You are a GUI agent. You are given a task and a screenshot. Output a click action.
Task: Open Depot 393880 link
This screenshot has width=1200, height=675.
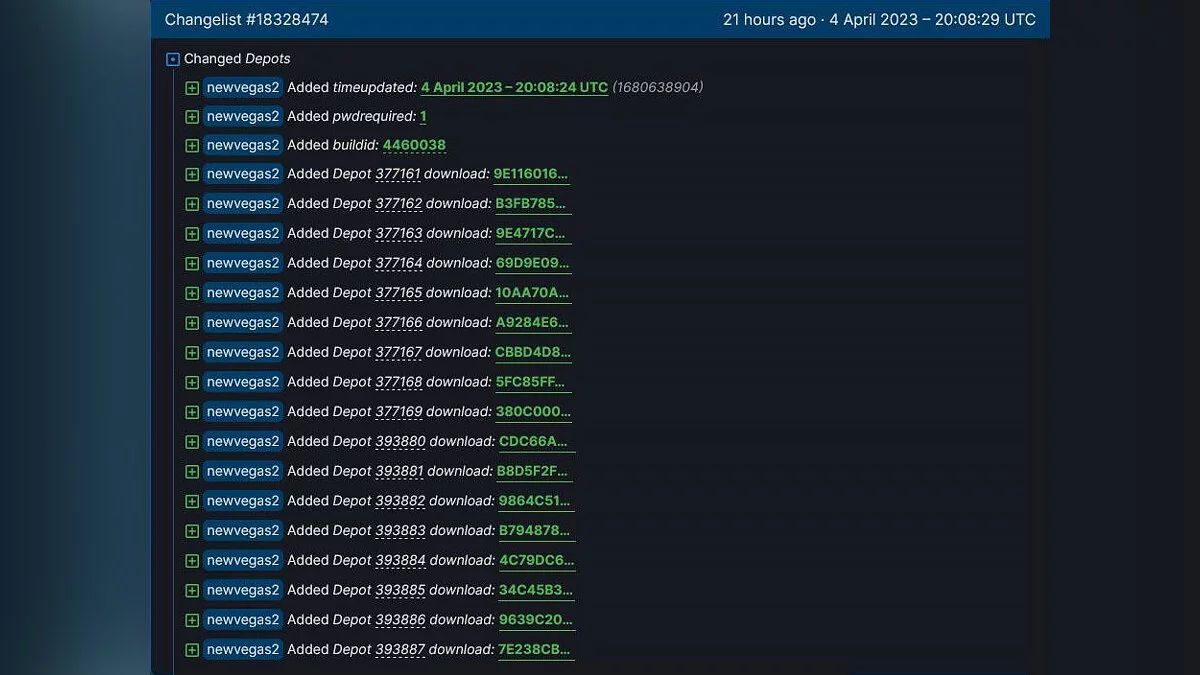pyautogui.click(x=400, y=441)
